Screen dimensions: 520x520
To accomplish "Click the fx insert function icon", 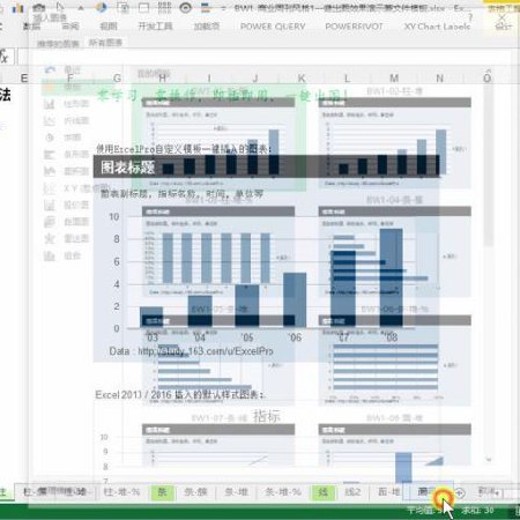I will [4, 57].
